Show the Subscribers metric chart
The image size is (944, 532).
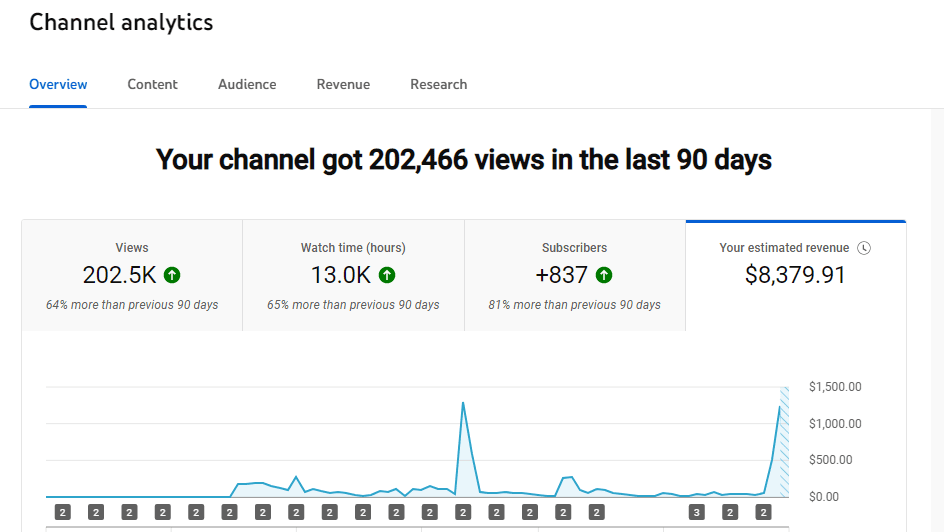coord(574,276)
